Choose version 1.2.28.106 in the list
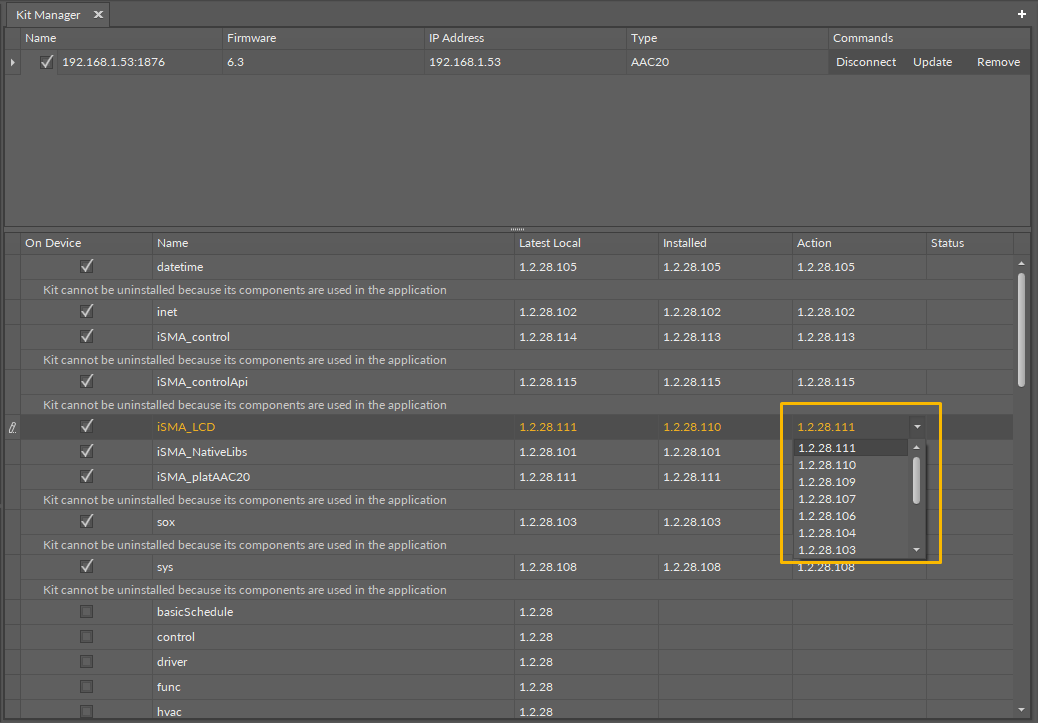 (x=827, y=516)
